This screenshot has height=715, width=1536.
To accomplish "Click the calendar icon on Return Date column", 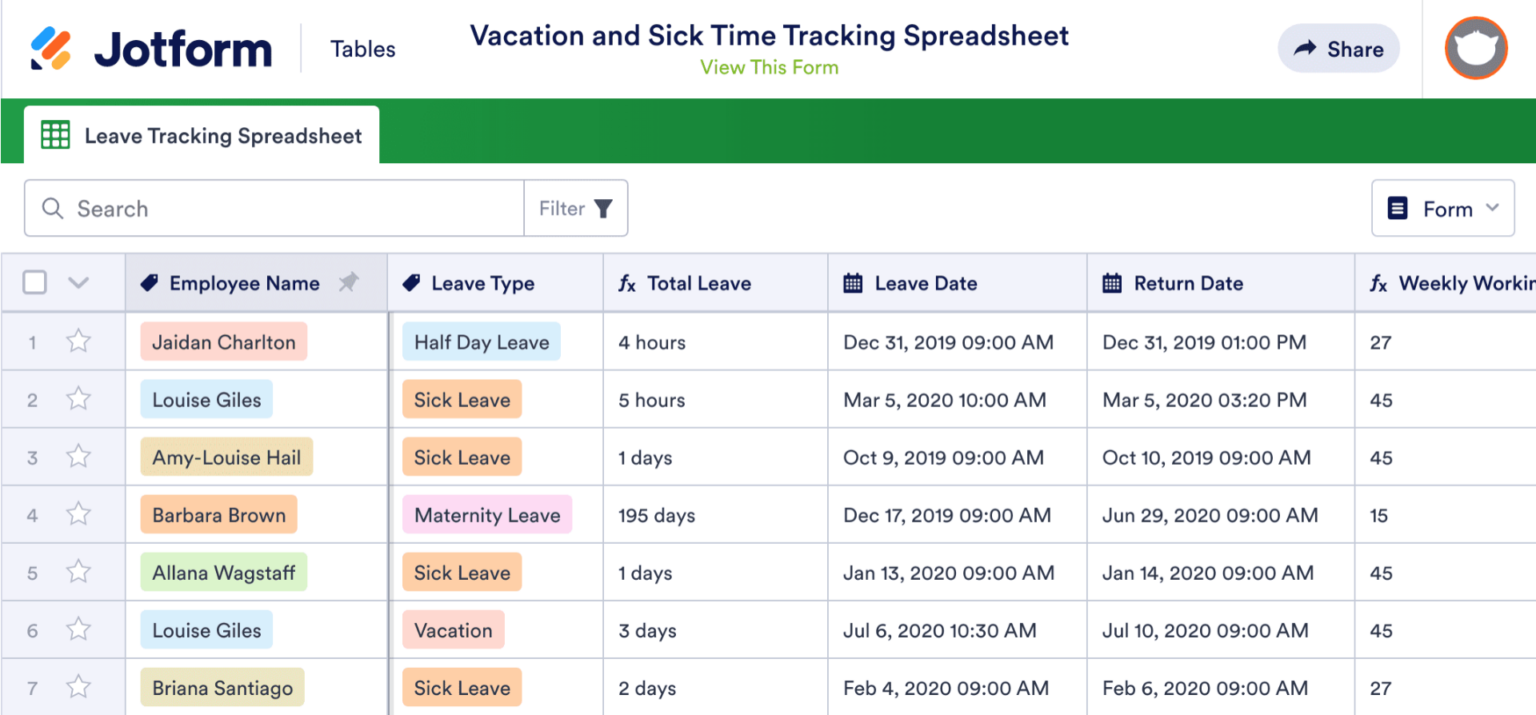I will 1111,283.
